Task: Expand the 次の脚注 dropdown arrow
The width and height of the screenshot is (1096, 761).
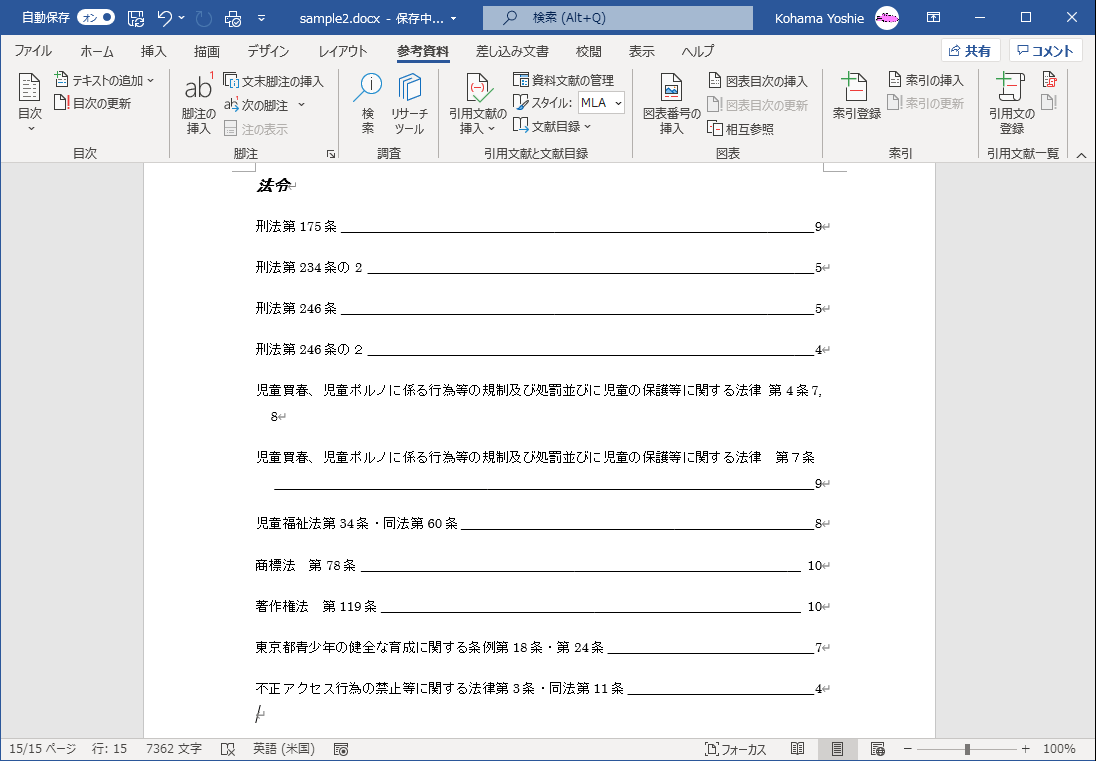Action: pyautogui.click(x=301, y=105)
